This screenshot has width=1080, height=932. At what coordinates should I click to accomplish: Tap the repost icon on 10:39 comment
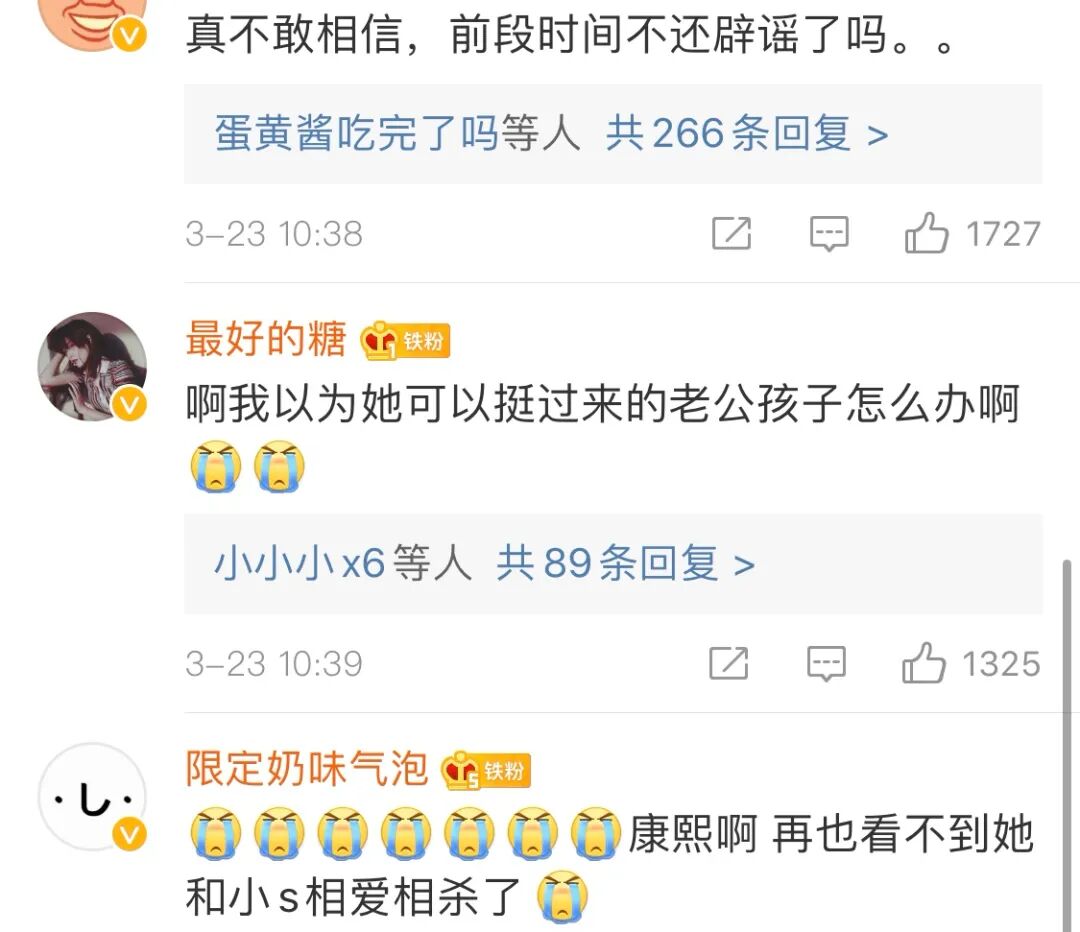point(729,663)
